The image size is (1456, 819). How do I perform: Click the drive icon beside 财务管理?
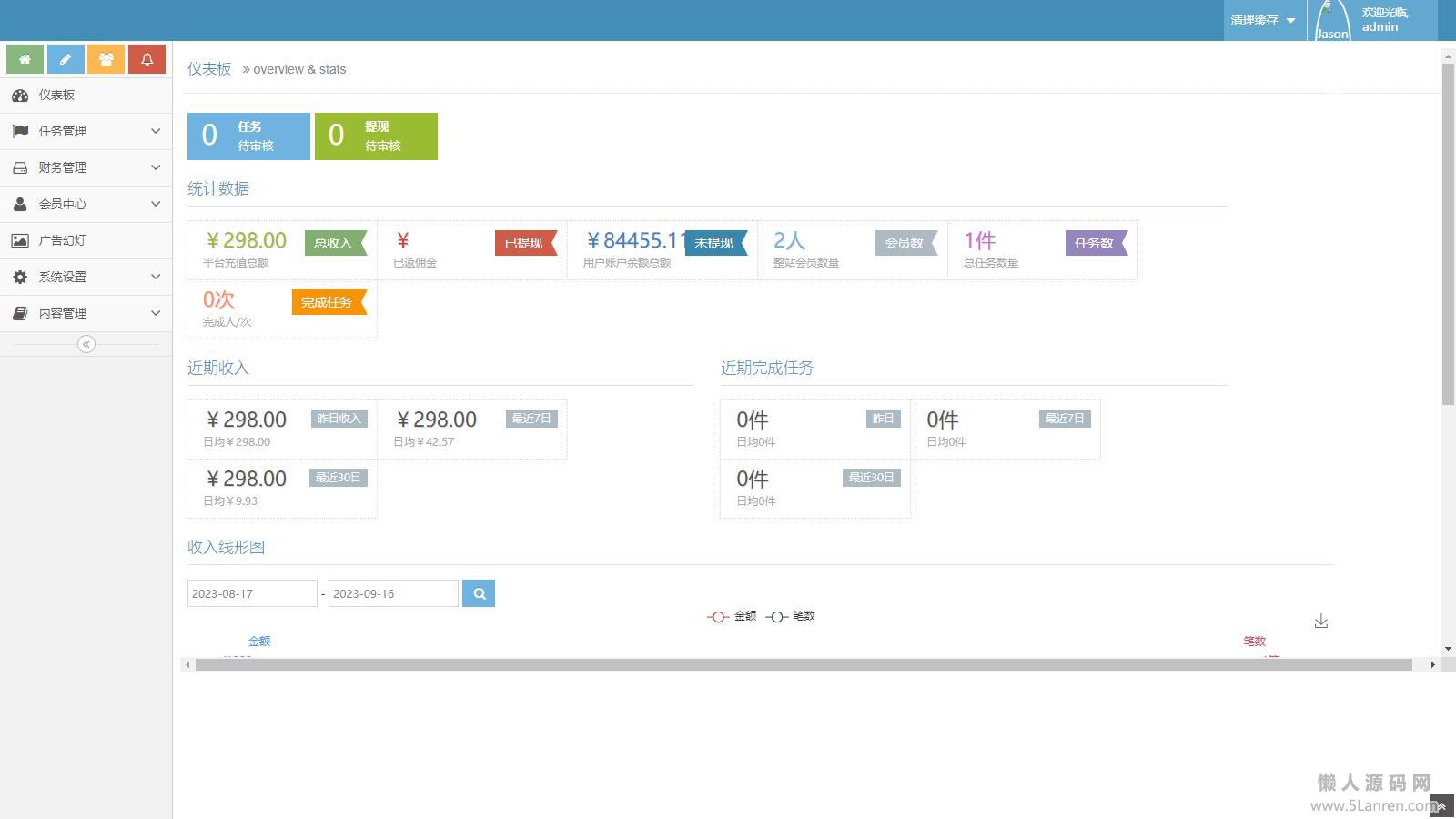pos(20,167)
